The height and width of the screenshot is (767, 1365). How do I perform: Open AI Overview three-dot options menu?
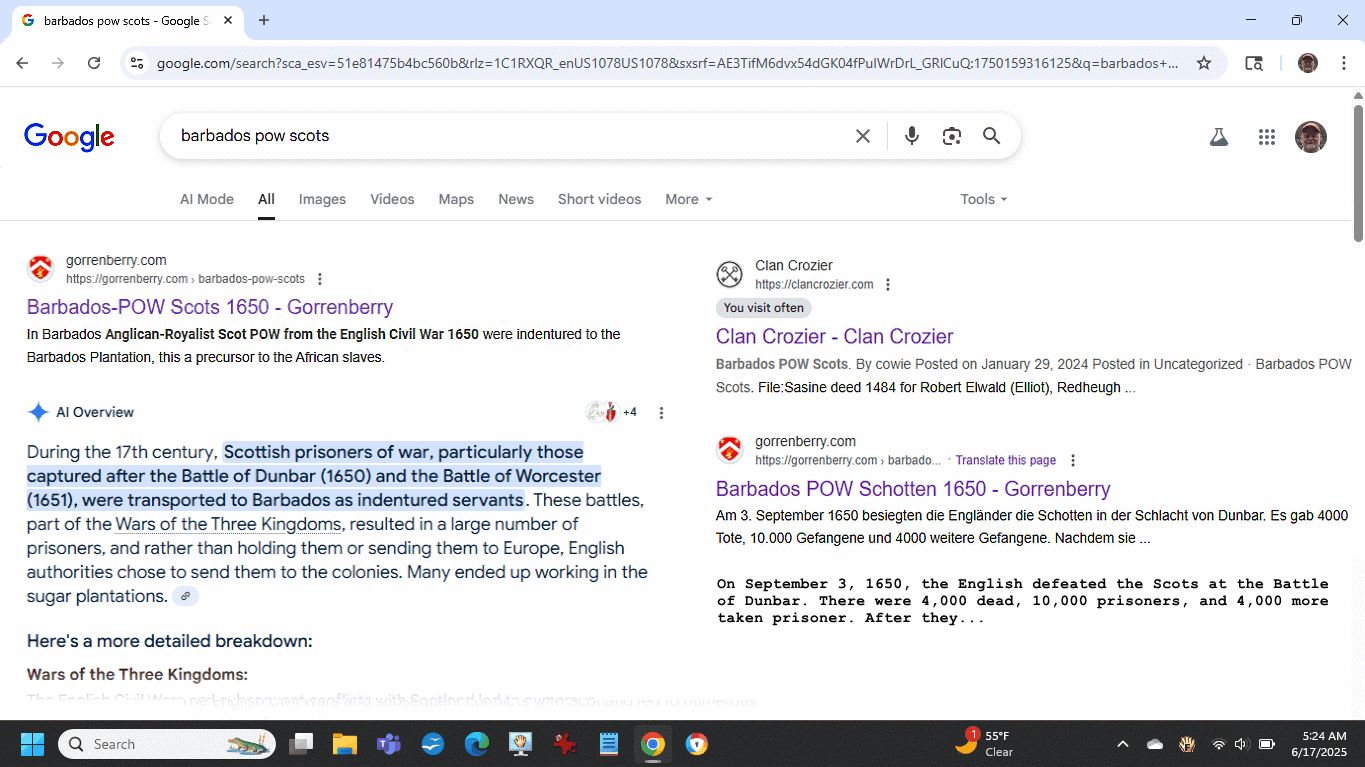click(x=661, y=412)
